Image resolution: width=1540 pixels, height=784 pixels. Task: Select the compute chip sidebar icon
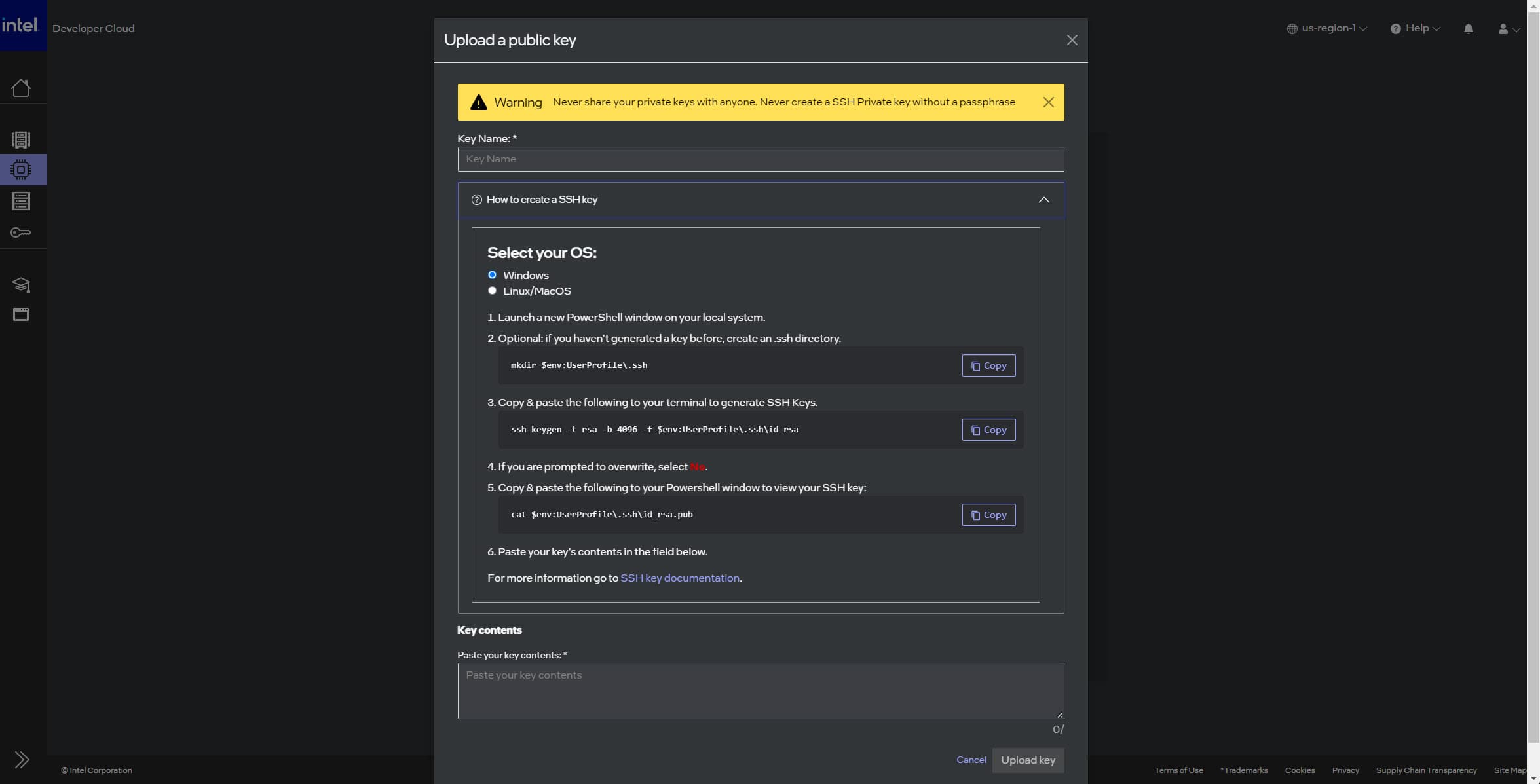point(21,170)
